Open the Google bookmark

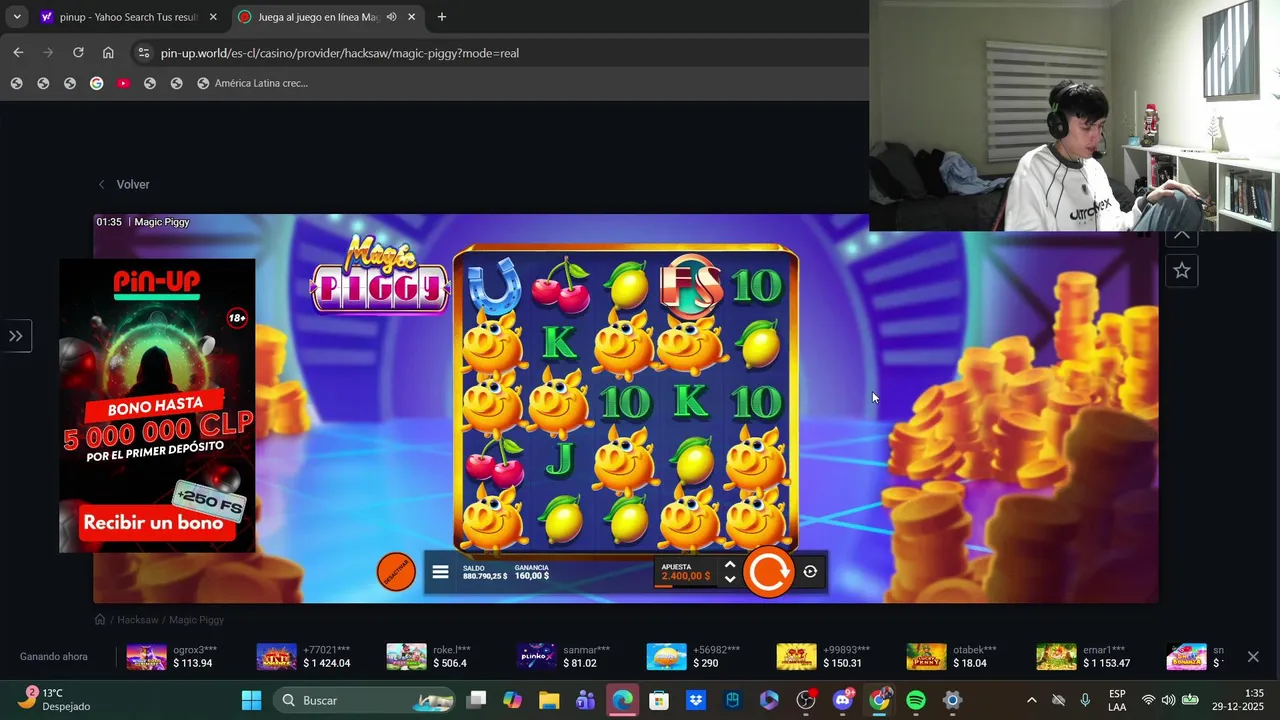(96, 83)
